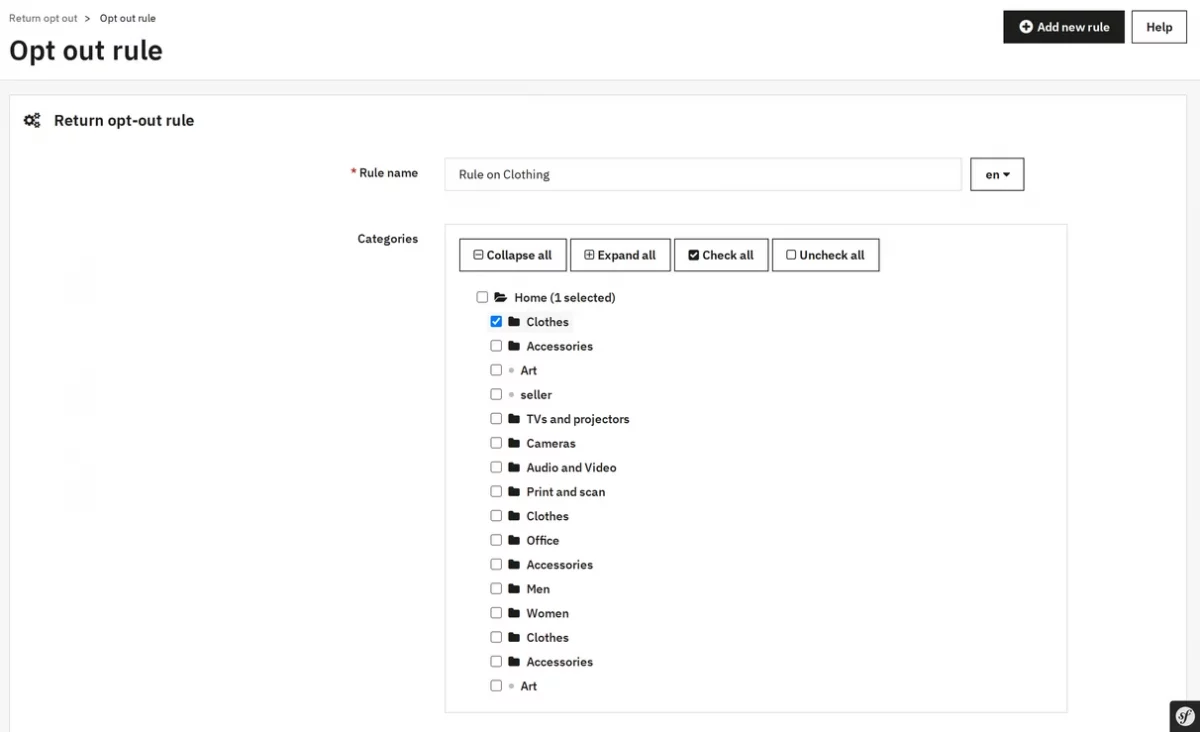Tick the Print and scan checkbox

[x=496, y=492]
